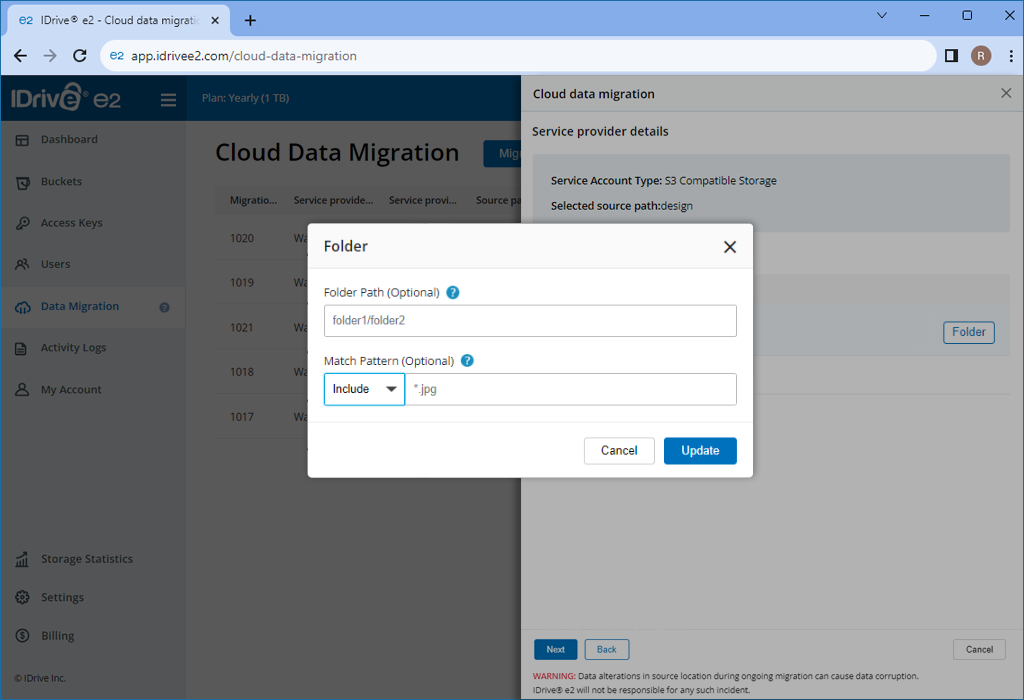
Task: Click the Plan: Yearly (1 TB) text
Action: (246, 98)
